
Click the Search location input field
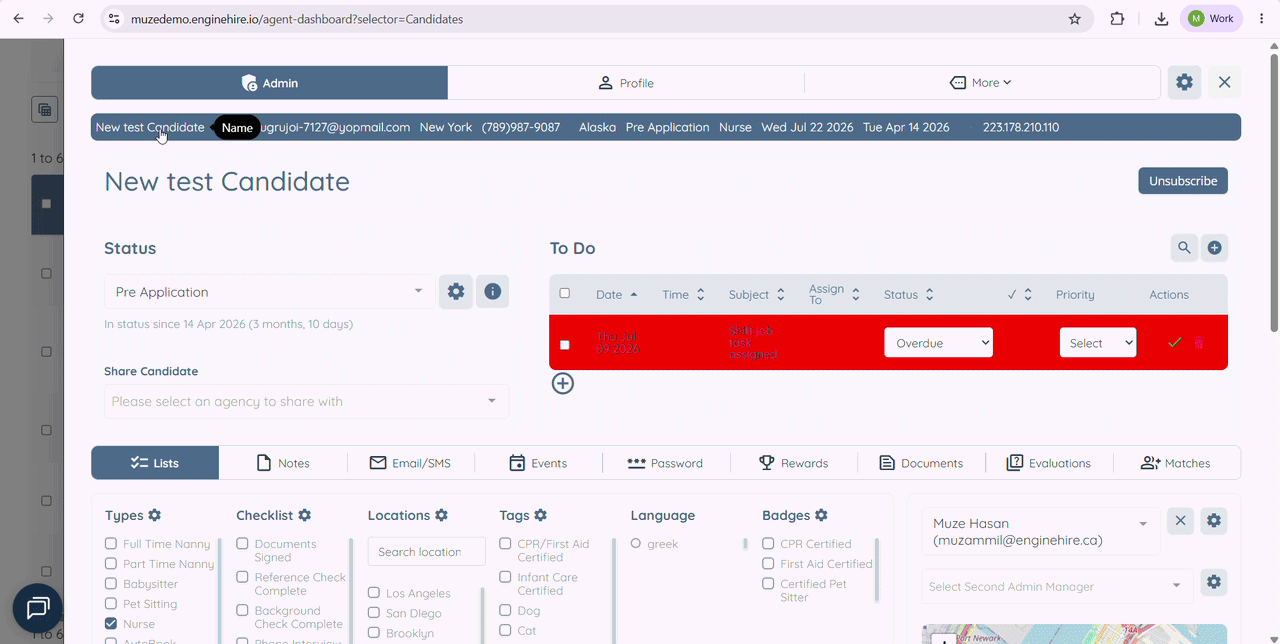click(x=426, y=552)
